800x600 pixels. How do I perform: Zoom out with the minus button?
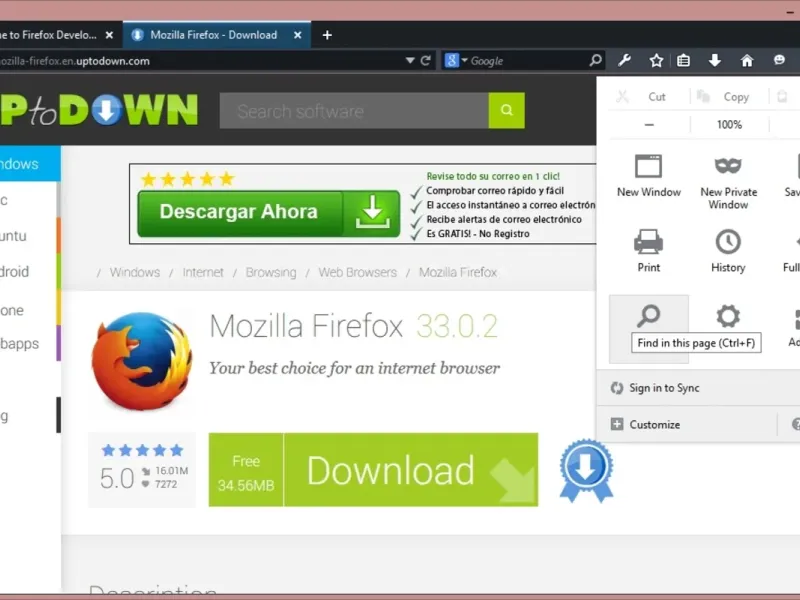pyautogui.click(x=649, y=124)
